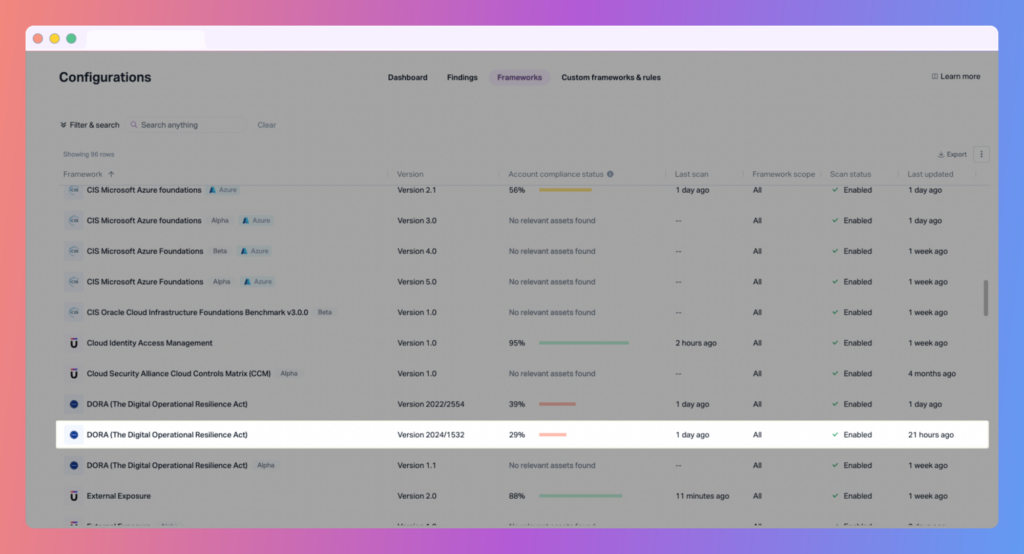Open the three-dot table options menu
1024x554 pixels.
click(981, 154)
